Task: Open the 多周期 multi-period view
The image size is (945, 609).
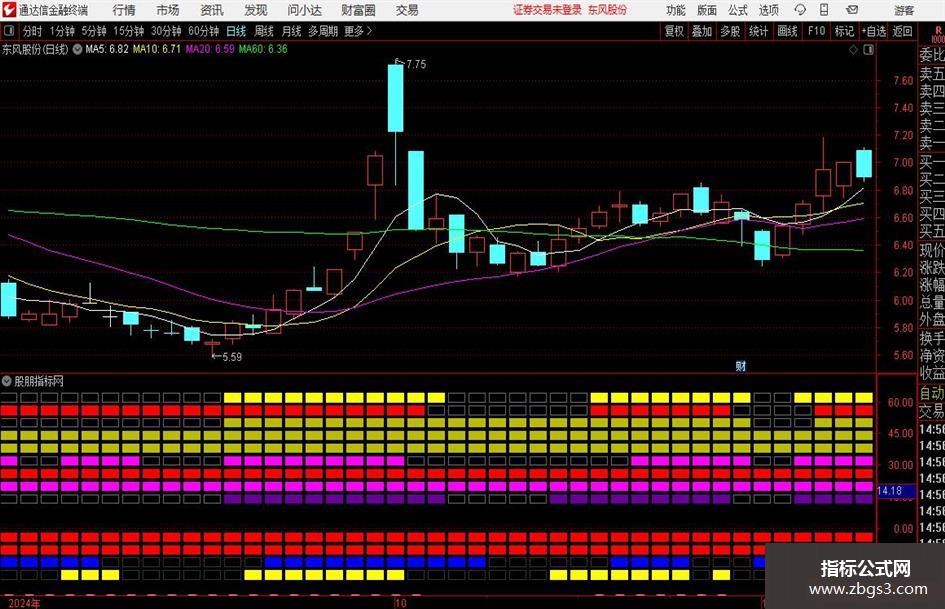Action: (323, 31)
